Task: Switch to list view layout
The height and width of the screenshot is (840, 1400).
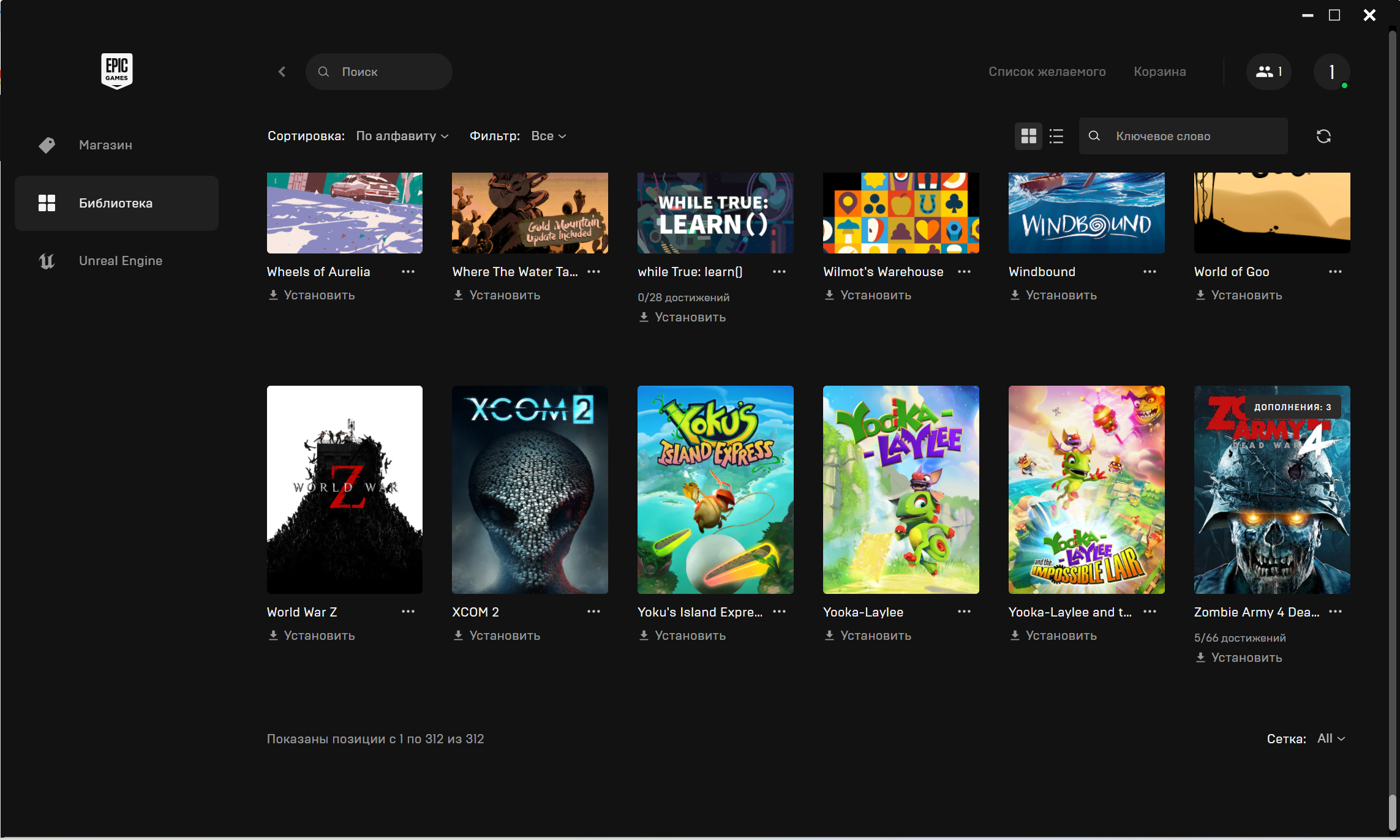Action: [x=1056, y=136]
